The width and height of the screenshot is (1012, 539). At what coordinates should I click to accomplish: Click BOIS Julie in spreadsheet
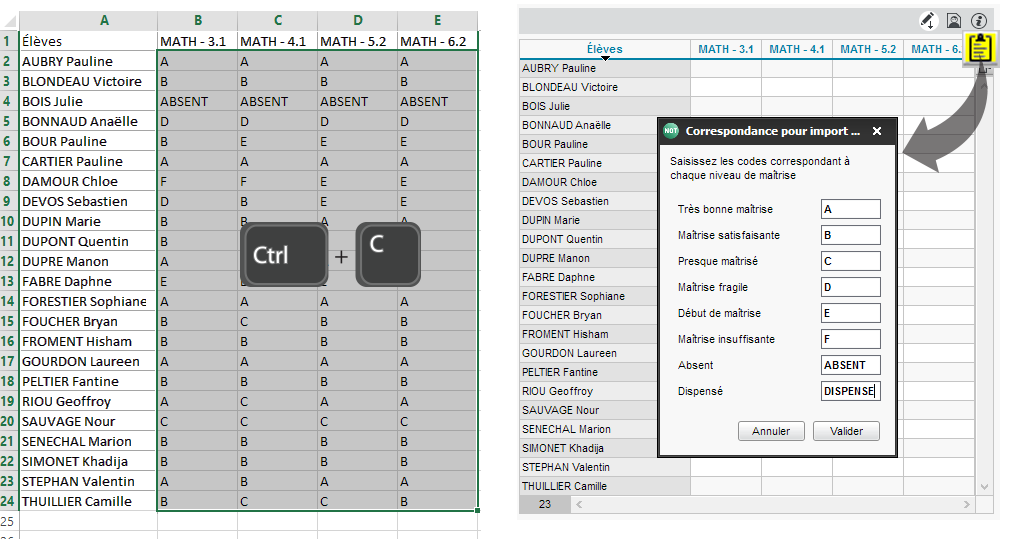[x=88, y=101]
